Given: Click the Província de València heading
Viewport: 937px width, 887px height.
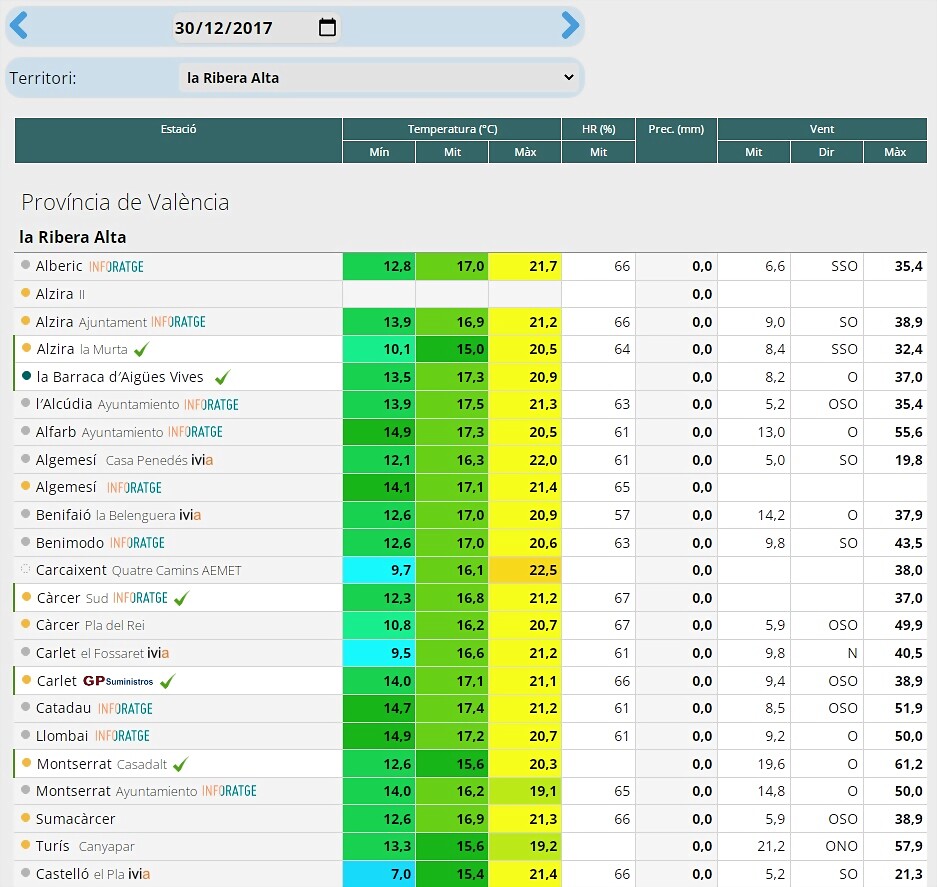Looking at the screenshot, I should pos(125,203).
